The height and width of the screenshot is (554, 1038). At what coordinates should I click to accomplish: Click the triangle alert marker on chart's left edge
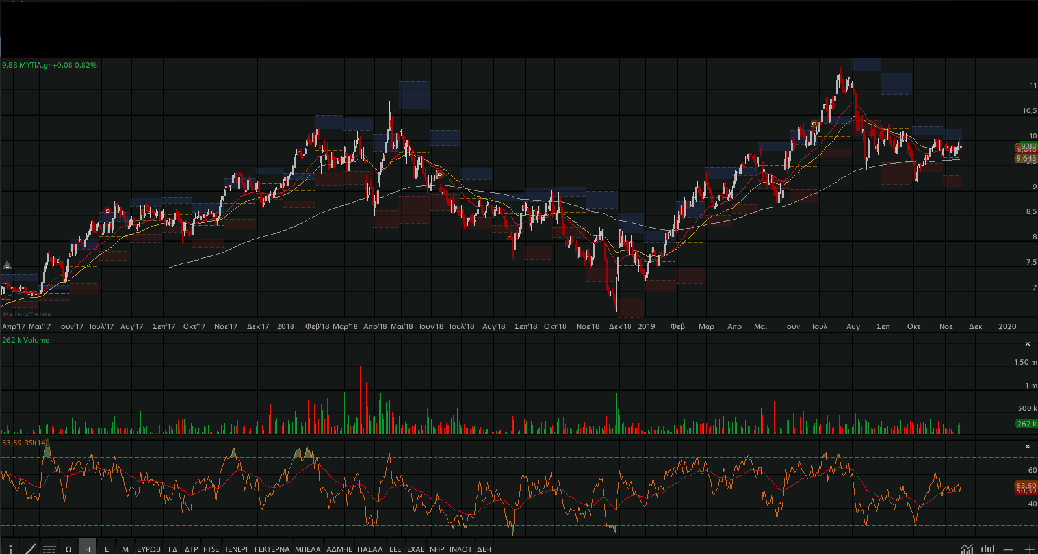(x=7, y=265)
